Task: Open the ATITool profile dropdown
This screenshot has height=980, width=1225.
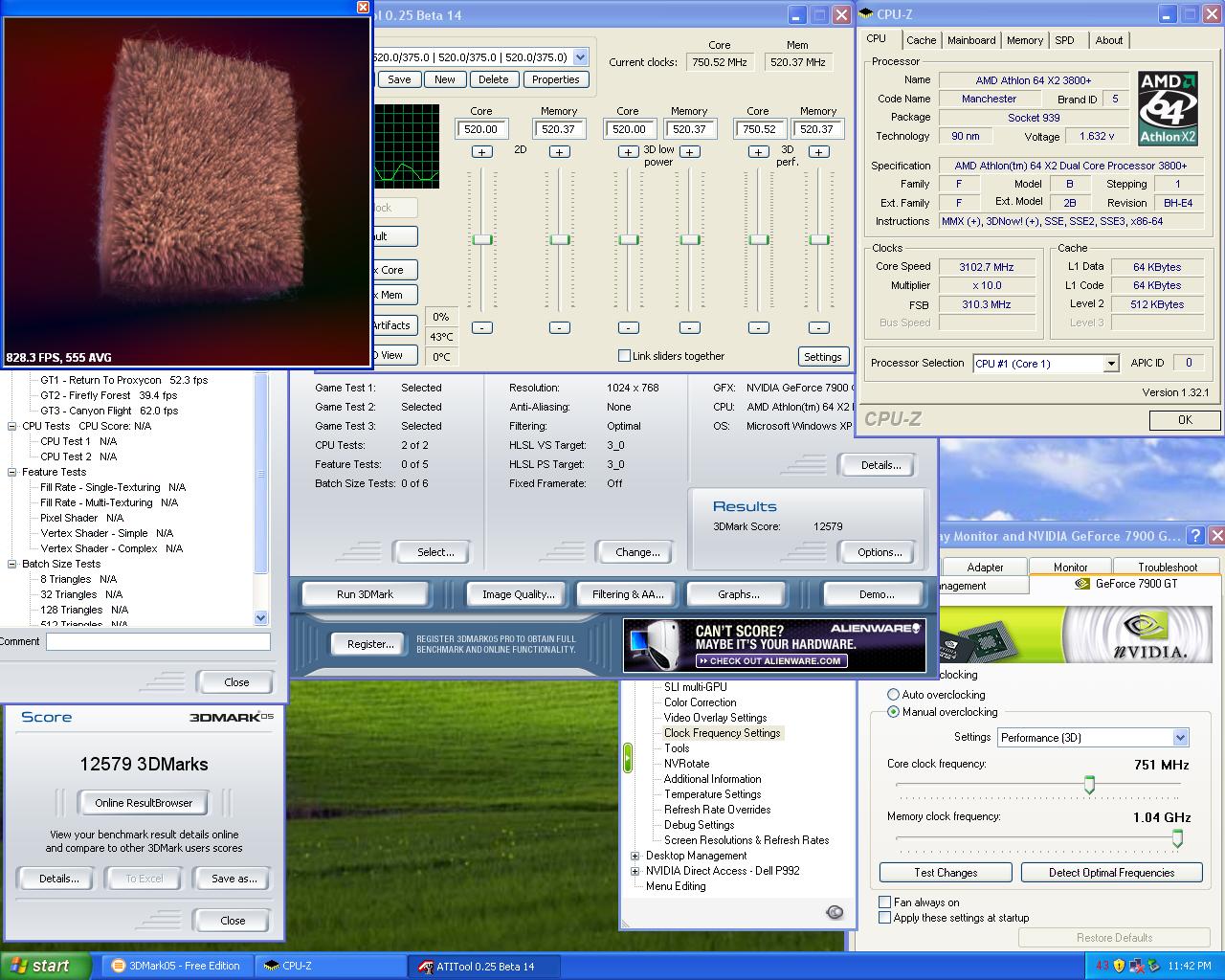Action: [580, 57]
